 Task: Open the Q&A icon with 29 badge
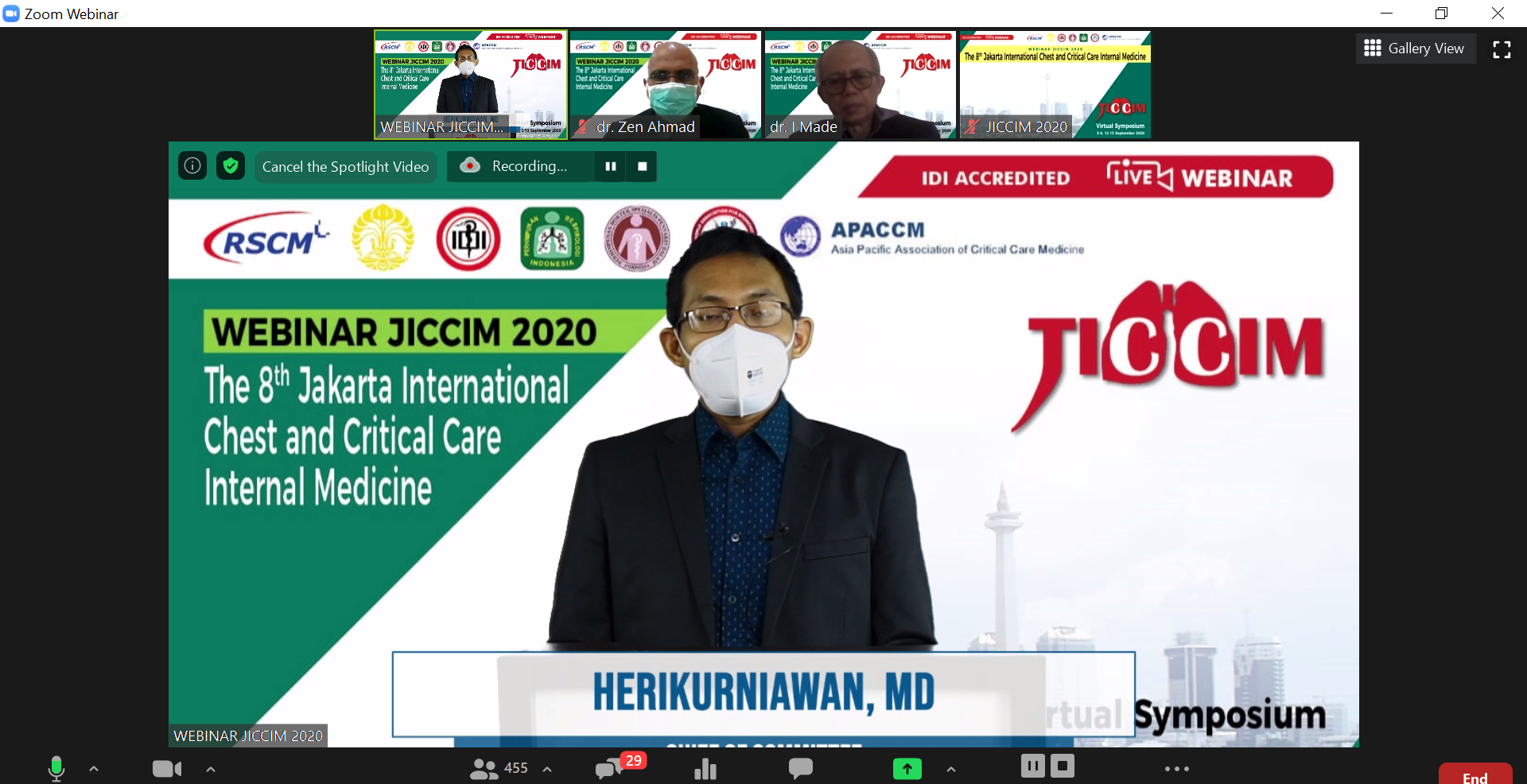click(x=619, y=766)
